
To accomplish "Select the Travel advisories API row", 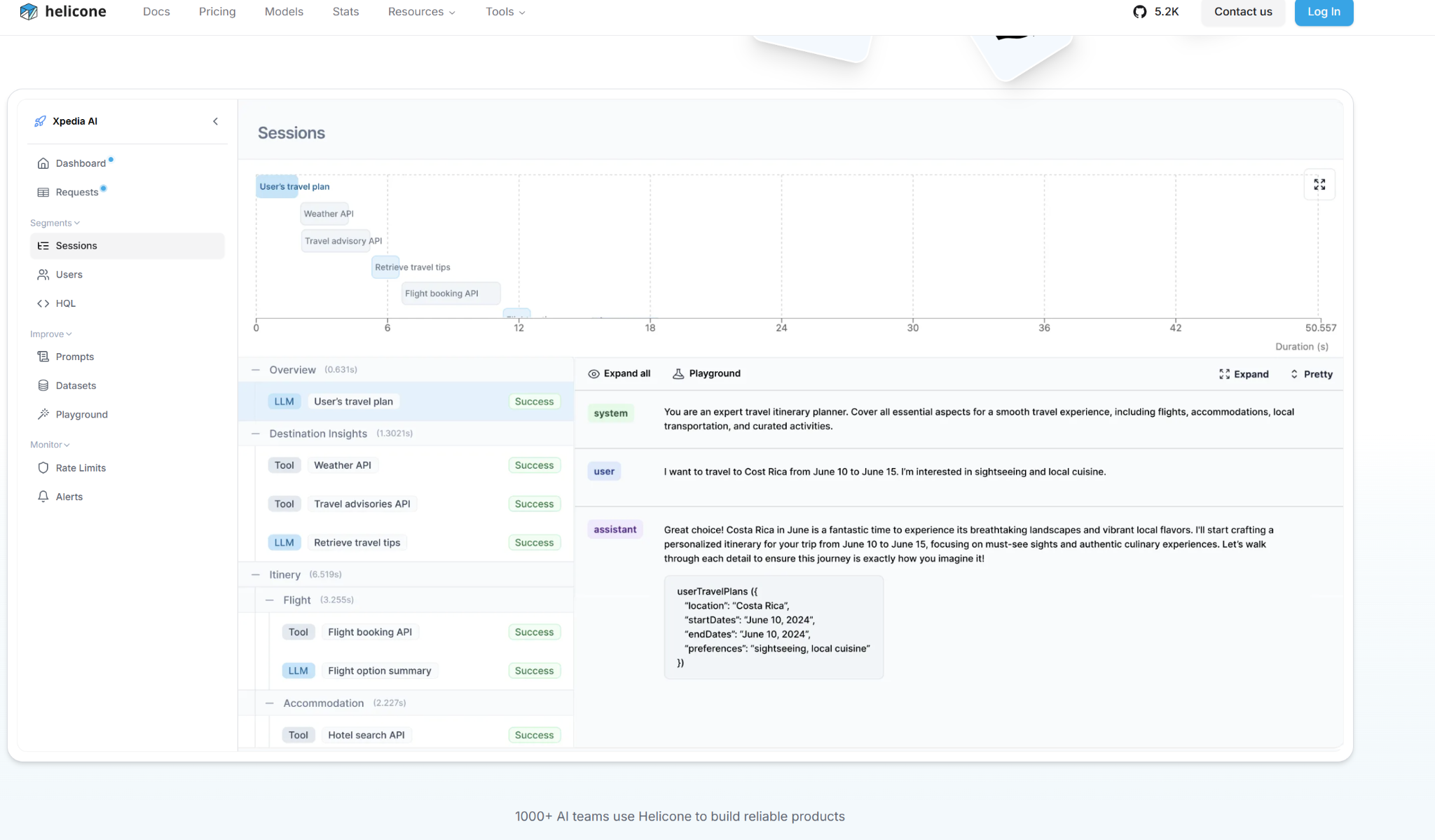I will pos(413,504).
